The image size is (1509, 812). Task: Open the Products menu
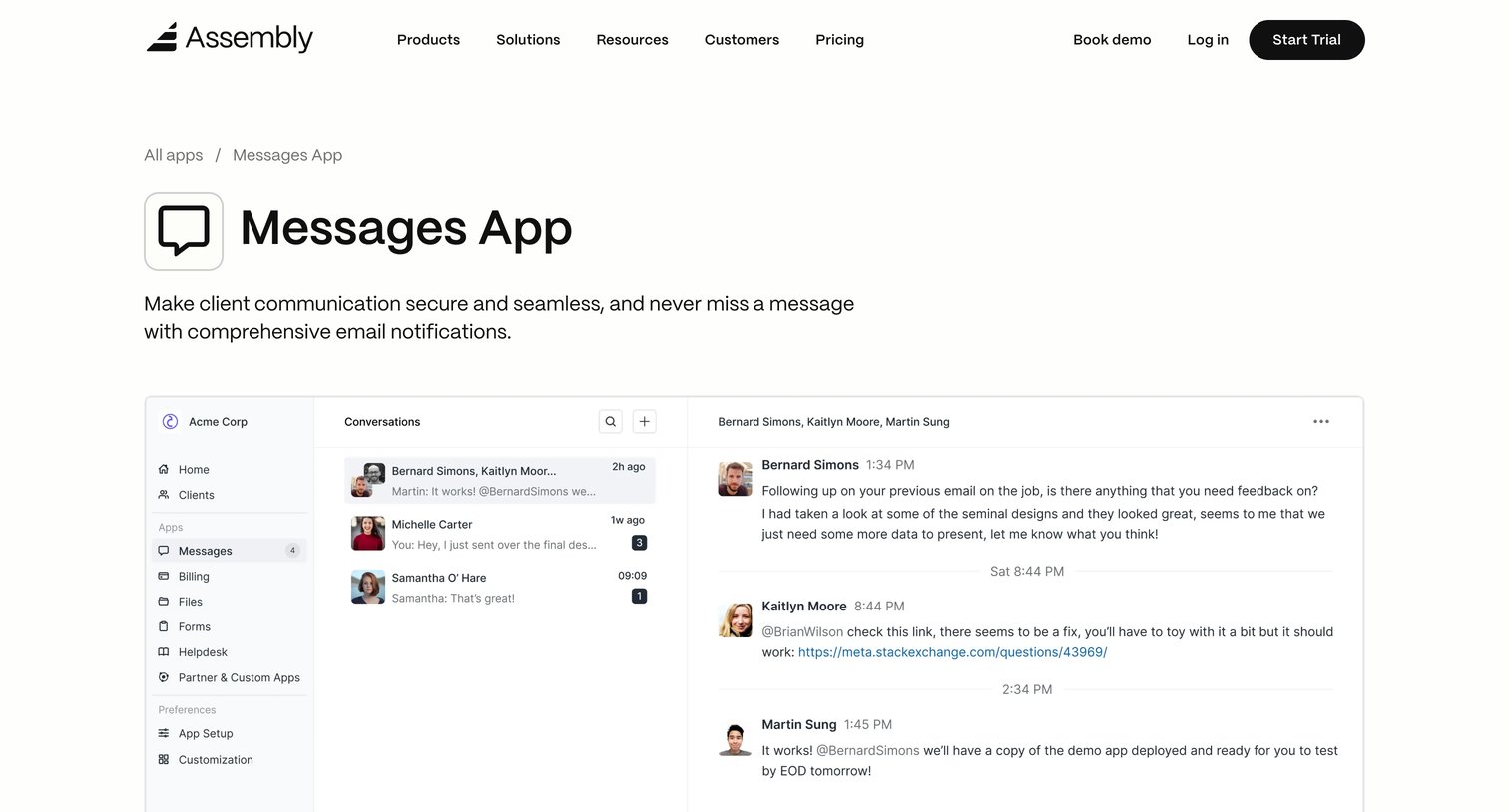pyautogui.click(x=428, y=40)
